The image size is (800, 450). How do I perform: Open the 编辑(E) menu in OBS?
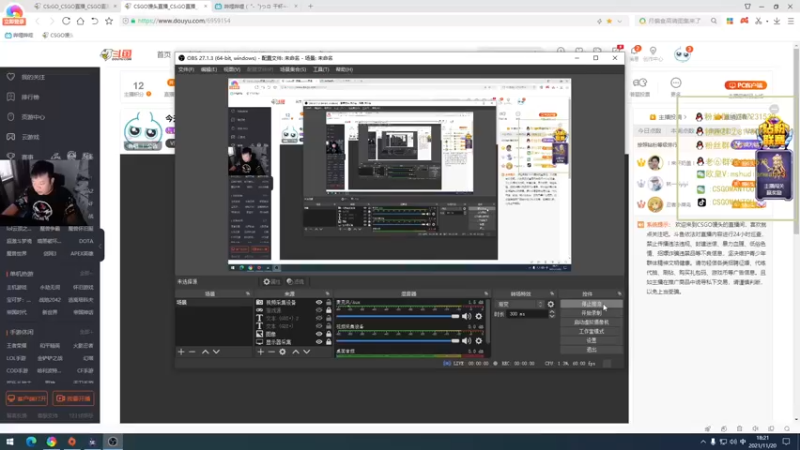click(209, 69)
